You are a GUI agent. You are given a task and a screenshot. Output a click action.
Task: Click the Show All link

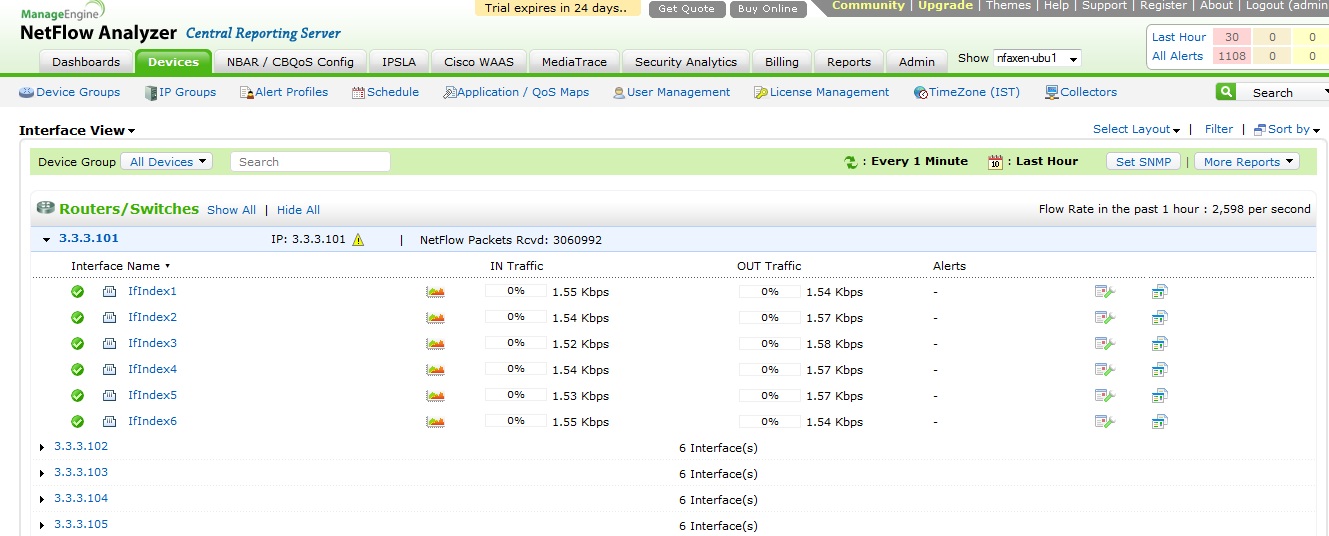pyautogui.click(x=231, y=210)
